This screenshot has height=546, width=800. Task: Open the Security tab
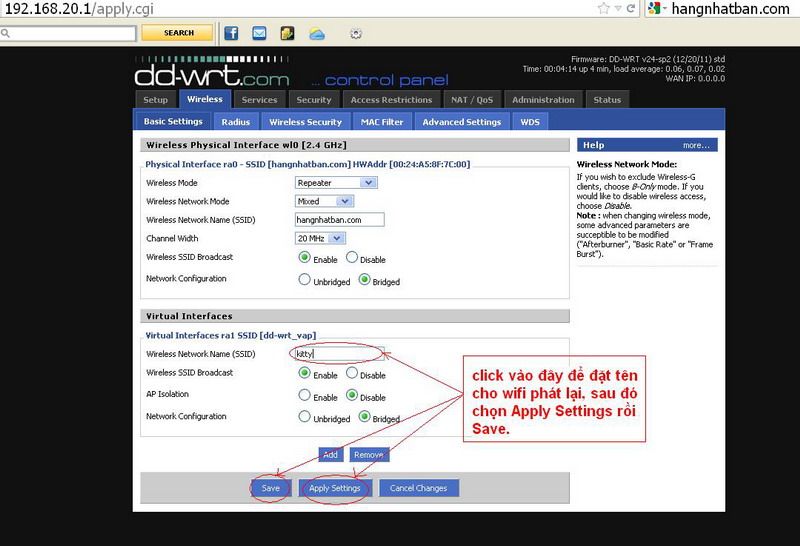coord(314,100)
